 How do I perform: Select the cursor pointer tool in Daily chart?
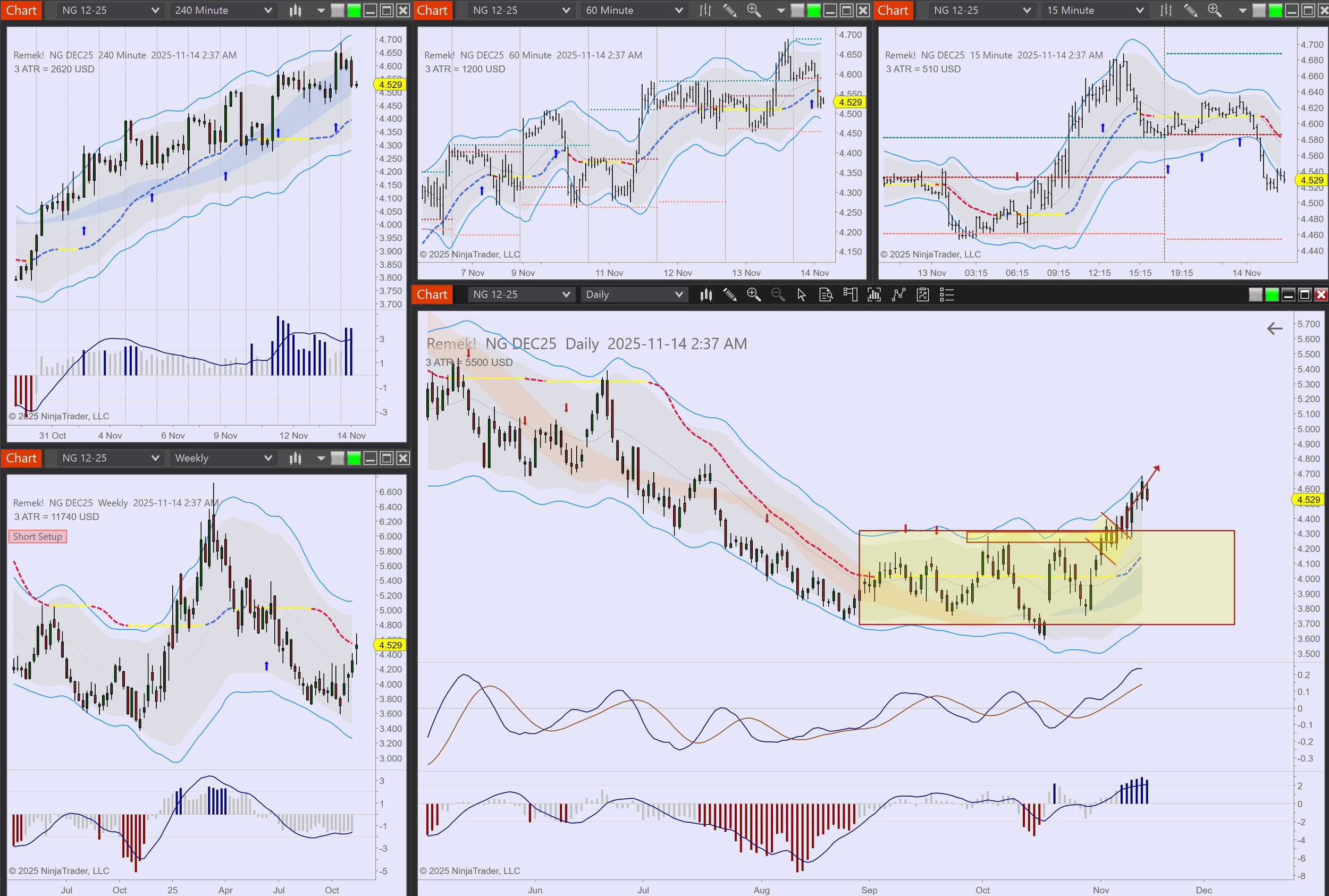coord(802,295)
